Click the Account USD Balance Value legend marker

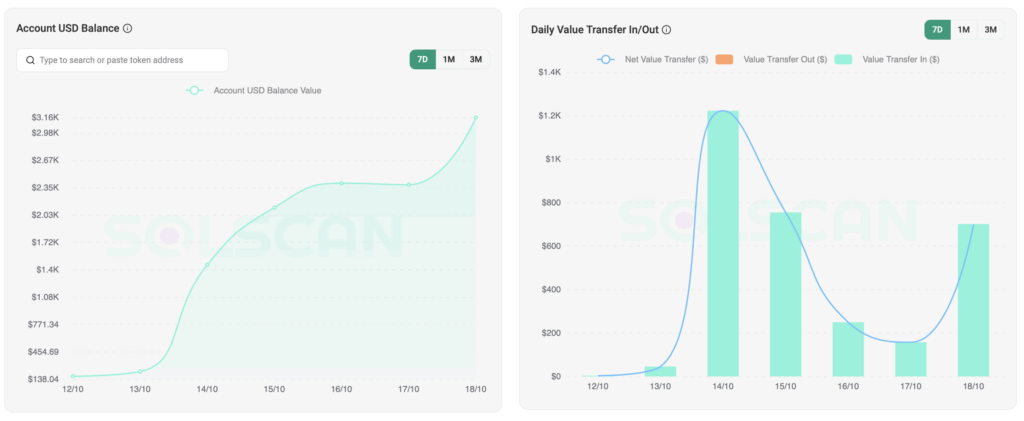(x=195, y=90)
